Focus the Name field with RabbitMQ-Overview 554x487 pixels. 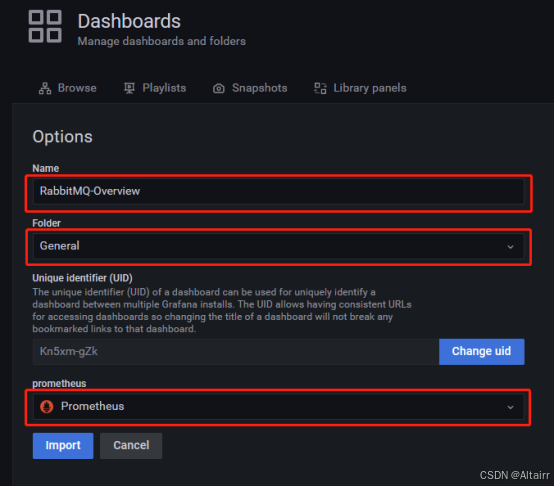278,191
